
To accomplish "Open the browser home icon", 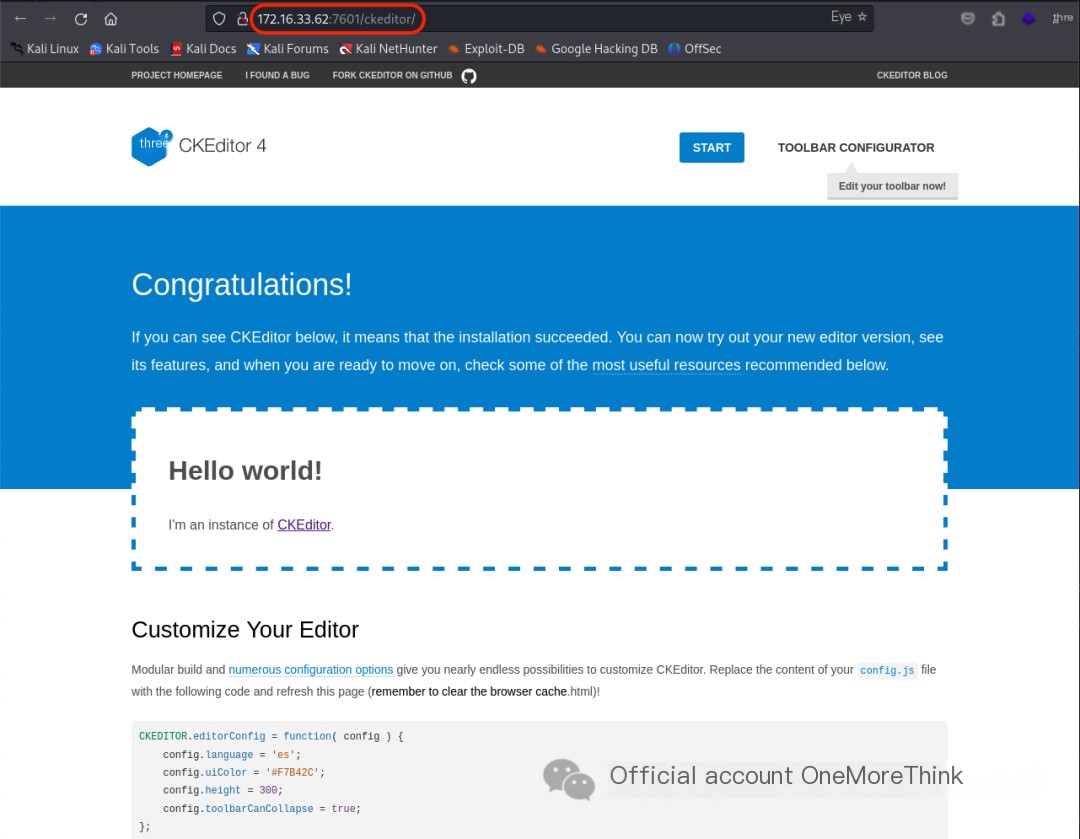I will point(111,19).
